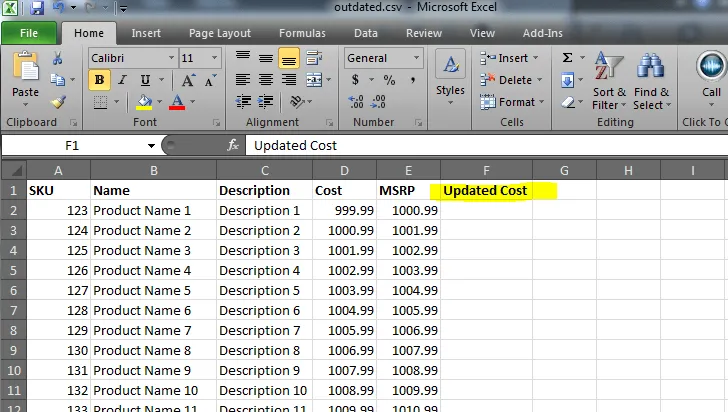Expand the General number format dropdown
This screenshot has width=728, height=412.
click(415, 58)
